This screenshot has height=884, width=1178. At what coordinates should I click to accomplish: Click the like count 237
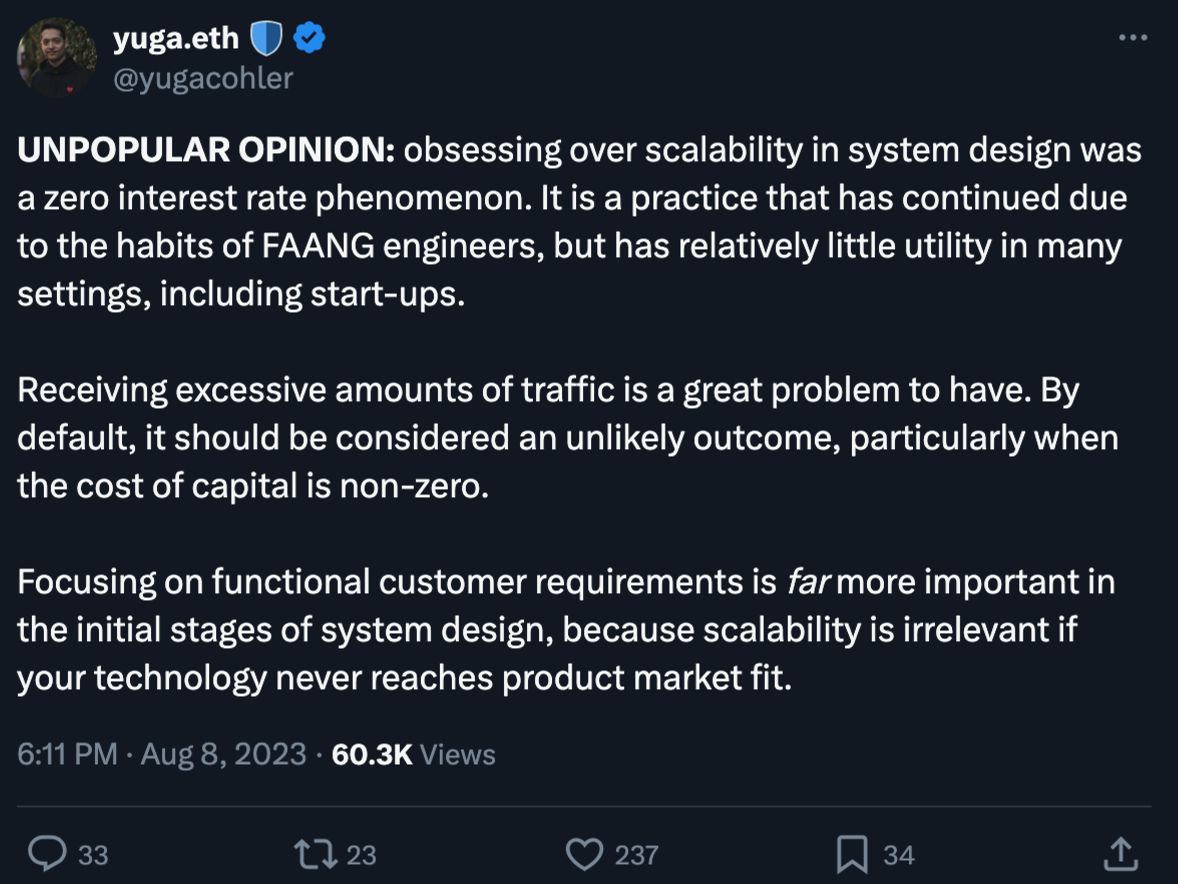(x=636, y=855)
